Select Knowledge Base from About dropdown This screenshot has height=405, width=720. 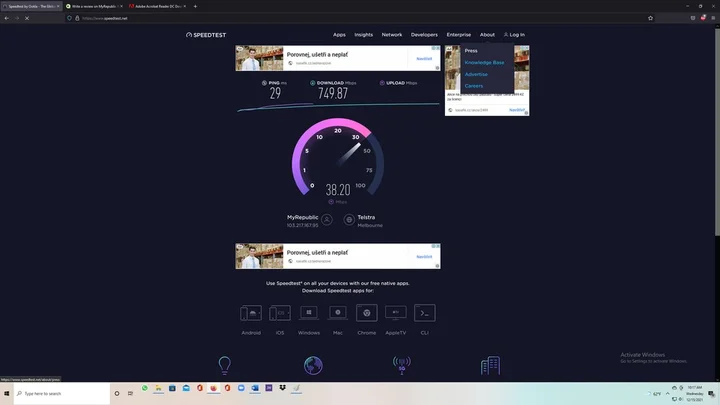(x=484, y=62)
